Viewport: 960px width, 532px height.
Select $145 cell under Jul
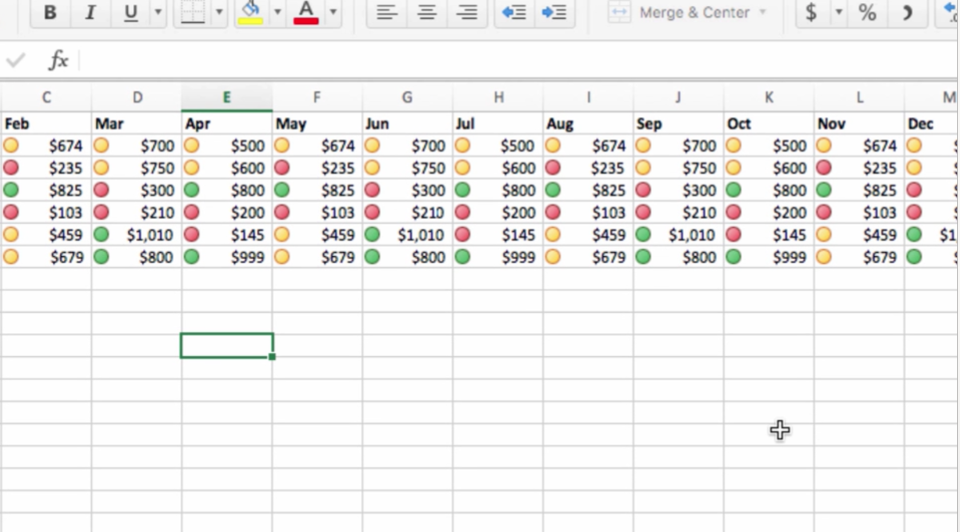pos(498,235)
